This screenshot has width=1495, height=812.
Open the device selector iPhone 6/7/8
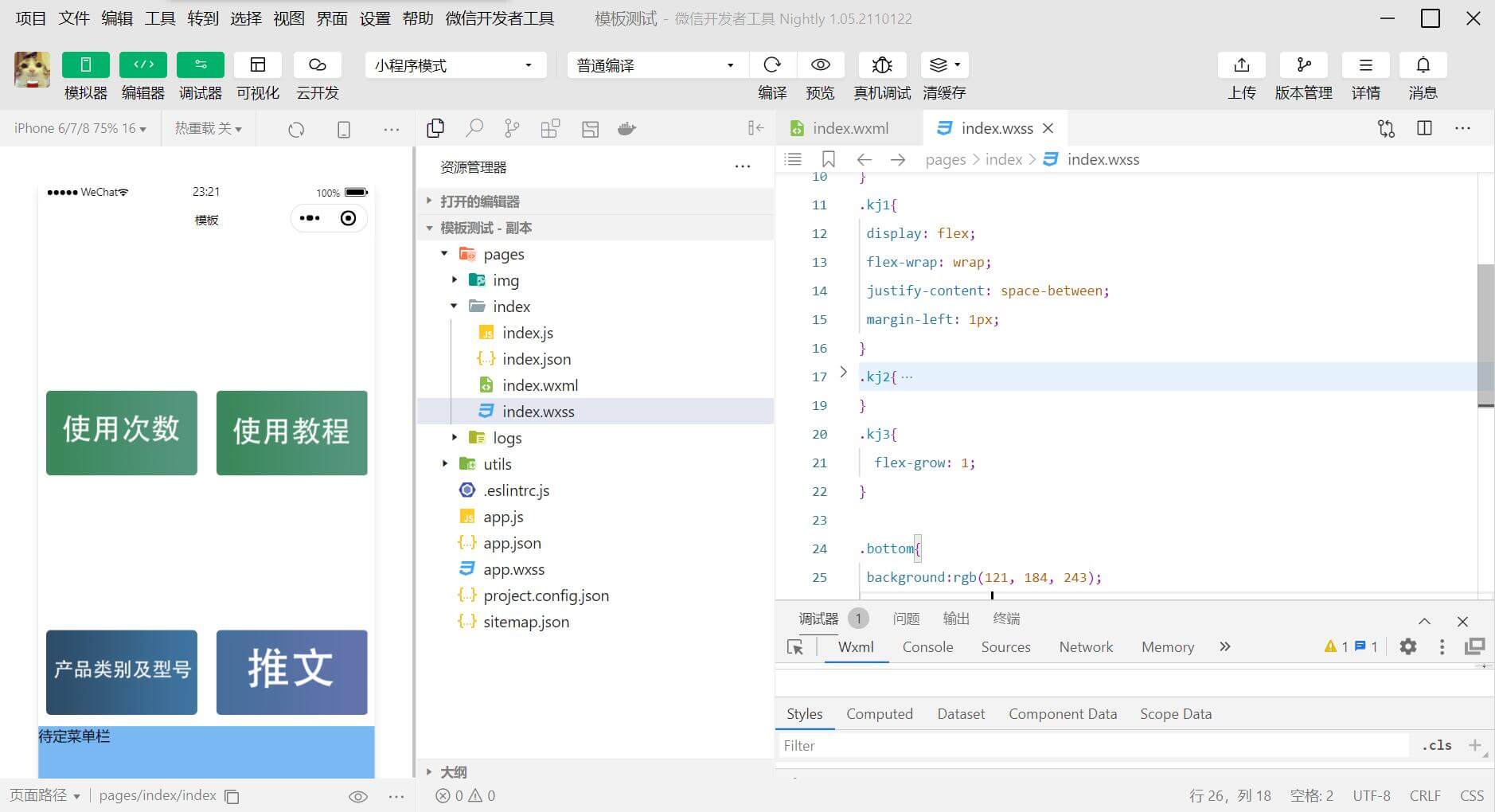[80, 128]
